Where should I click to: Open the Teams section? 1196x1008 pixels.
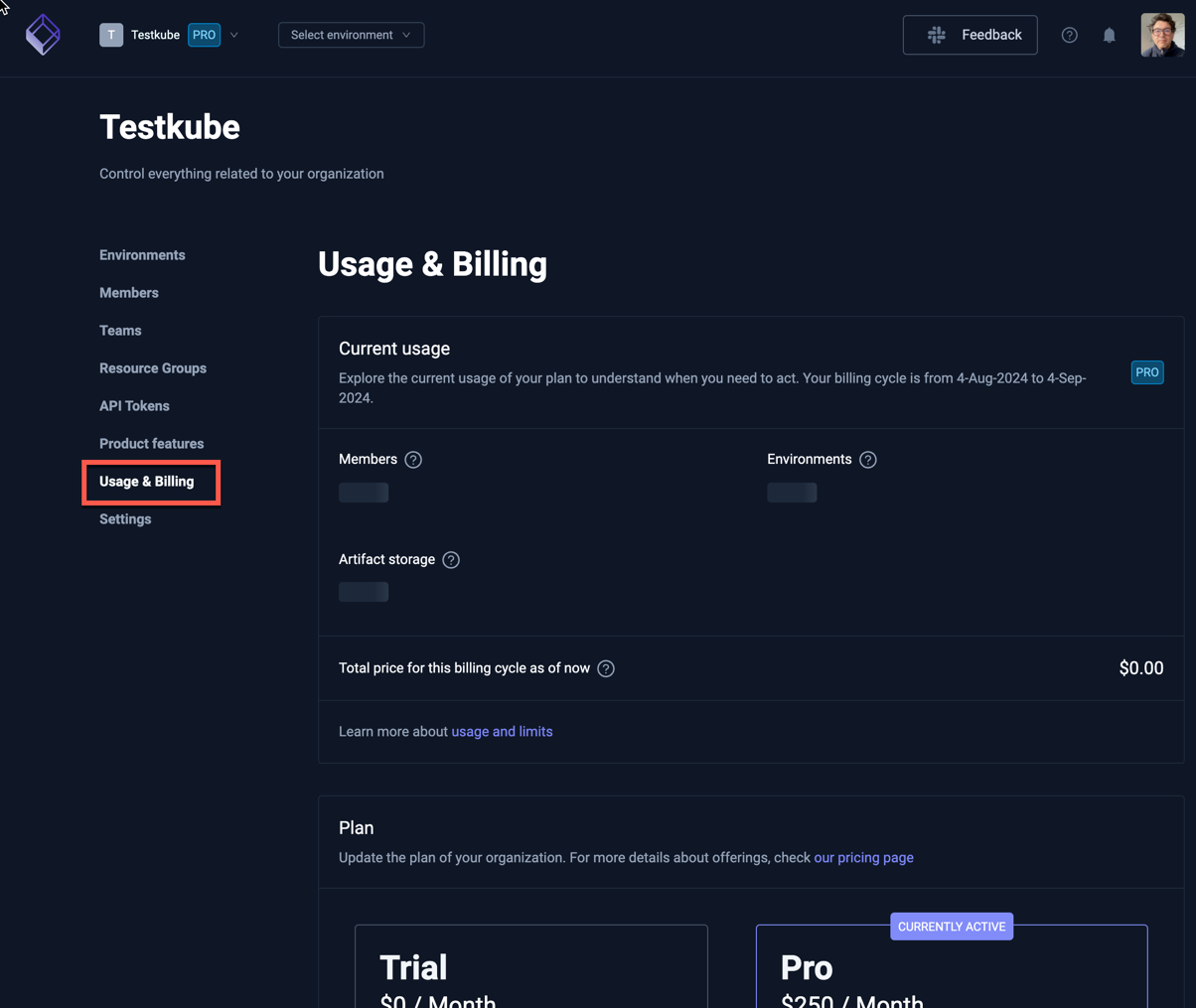click(x=120, y=331)
